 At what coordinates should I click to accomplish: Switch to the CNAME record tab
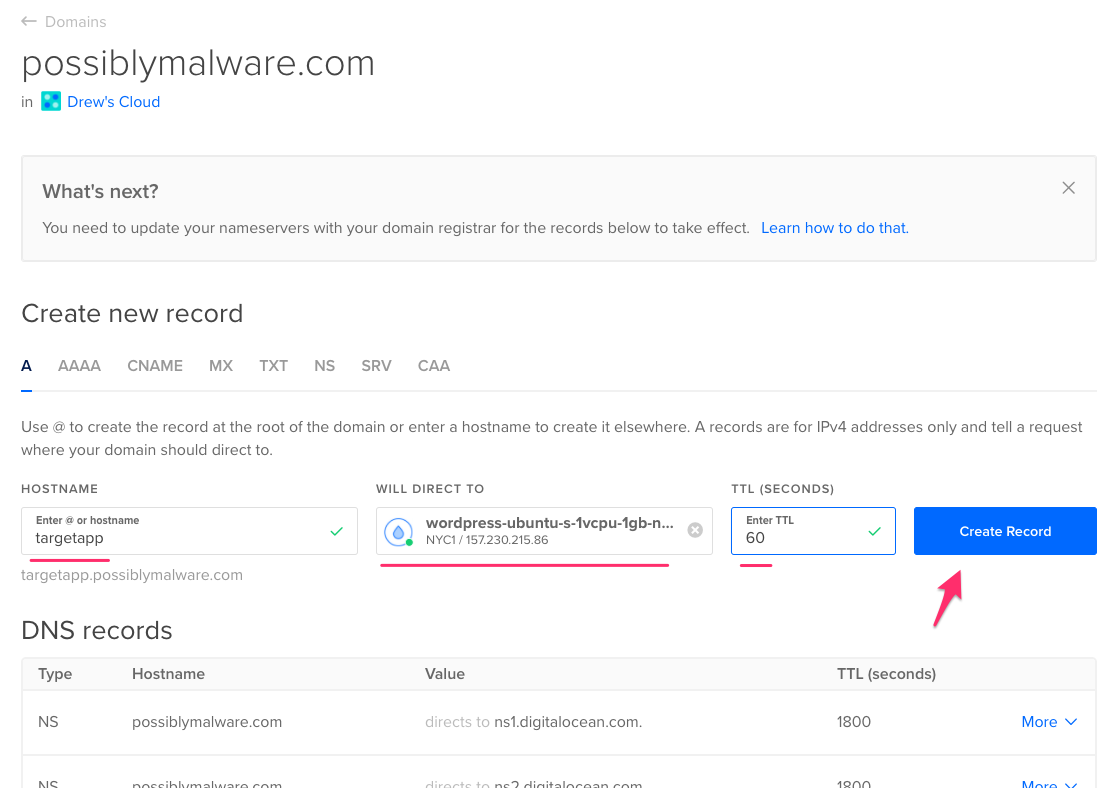155,366
